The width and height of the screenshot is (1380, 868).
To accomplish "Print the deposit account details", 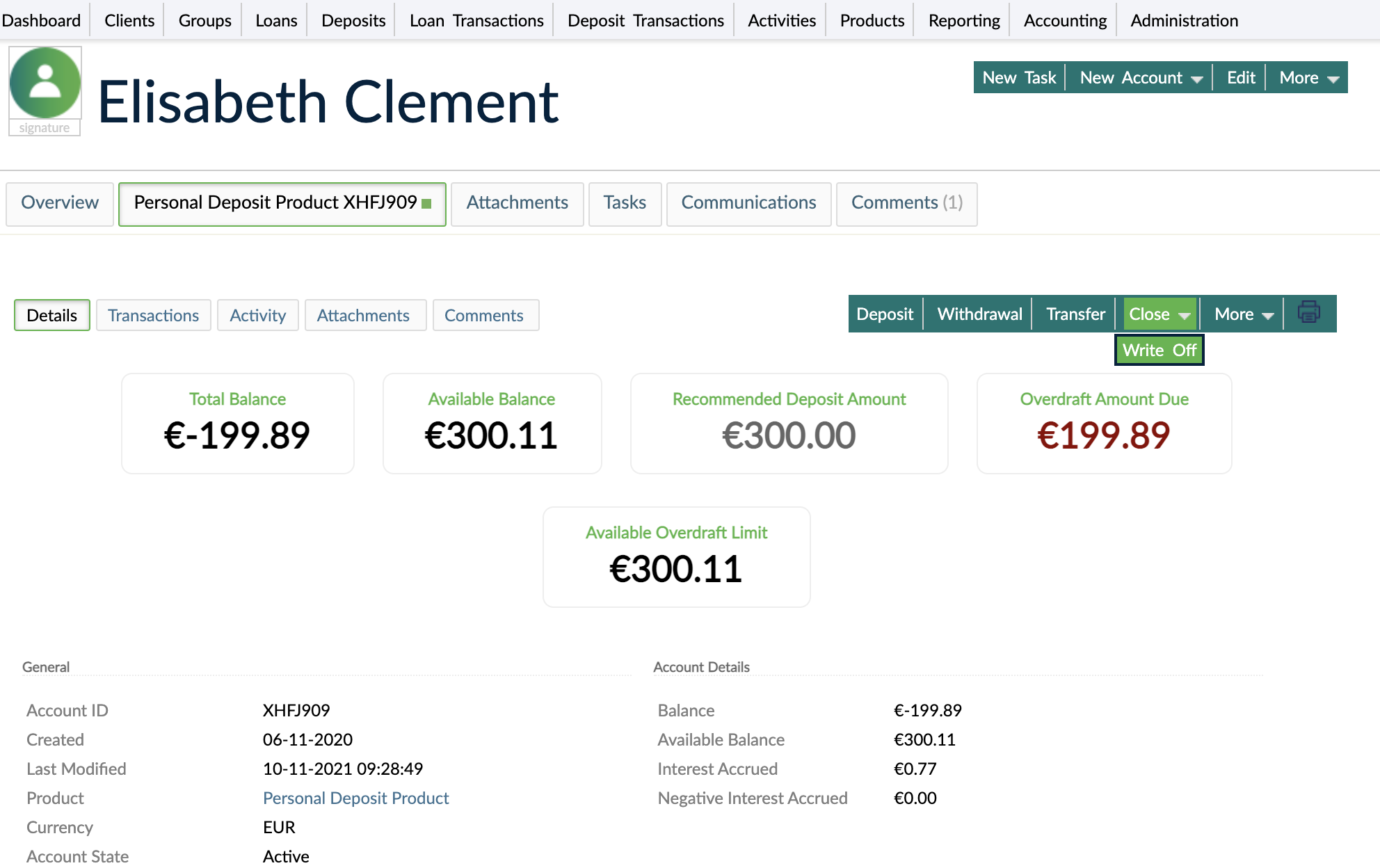I will [1310, 314].
